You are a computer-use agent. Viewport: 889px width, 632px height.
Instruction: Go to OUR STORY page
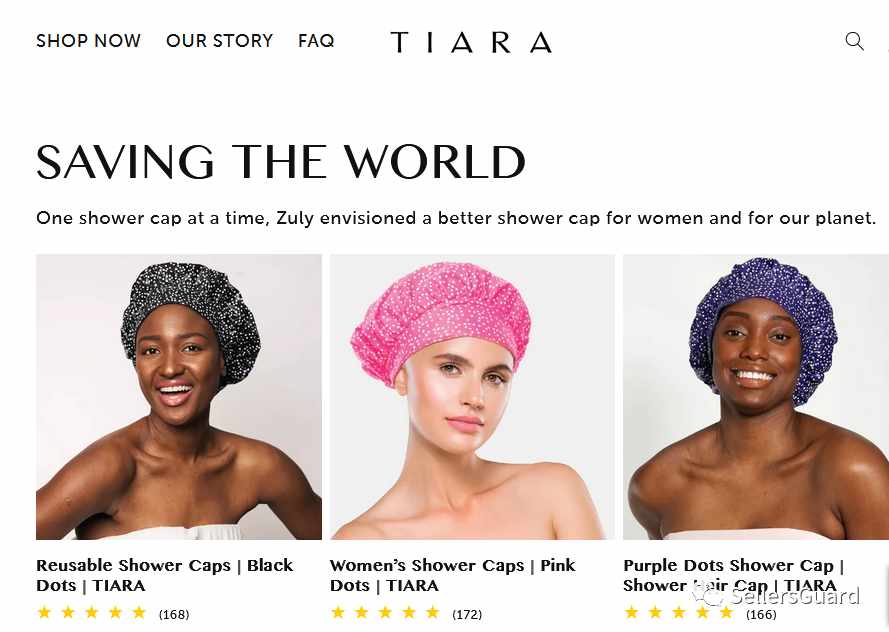coord(219,41)
